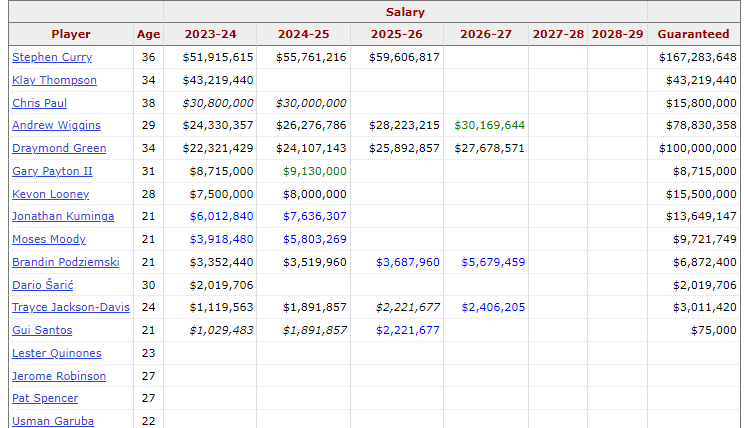Viewport: 744px width, 428px height.
Task: Select the Gui Santos link
Action: tap(42, 330)
